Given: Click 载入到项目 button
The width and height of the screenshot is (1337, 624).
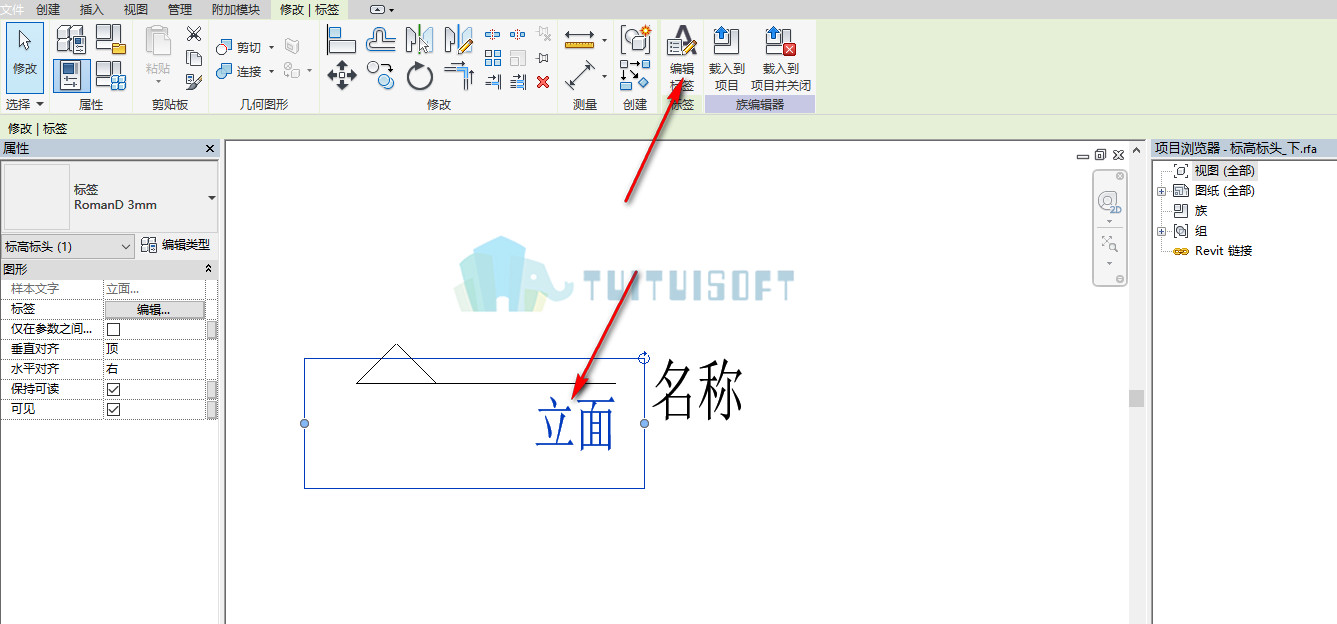Looking at the screenshot, I should pyautogui.click(x=727, y=58).
